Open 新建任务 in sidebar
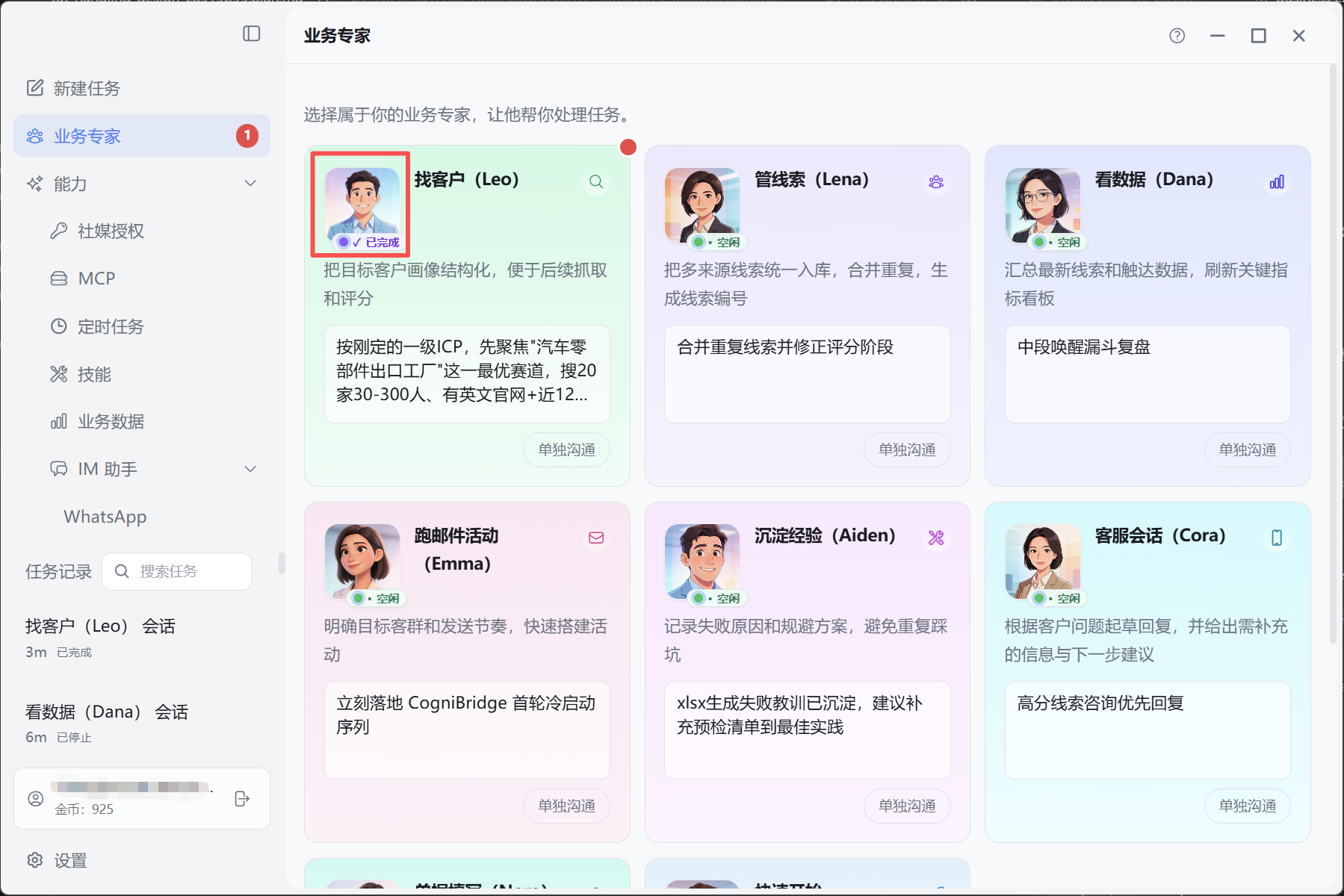 [x=142, y=88]
